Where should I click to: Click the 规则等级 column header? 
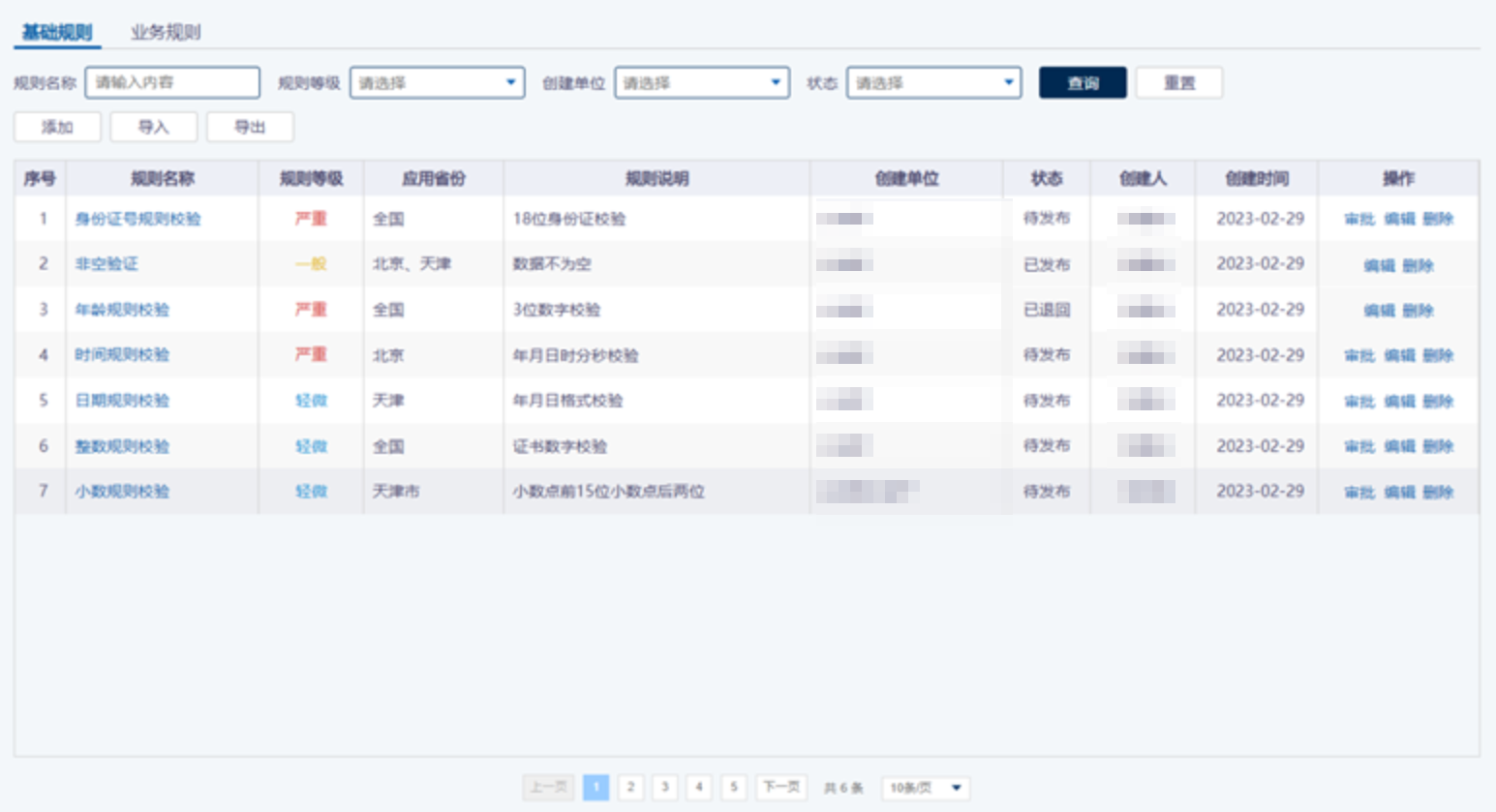[x=311, y=178]
